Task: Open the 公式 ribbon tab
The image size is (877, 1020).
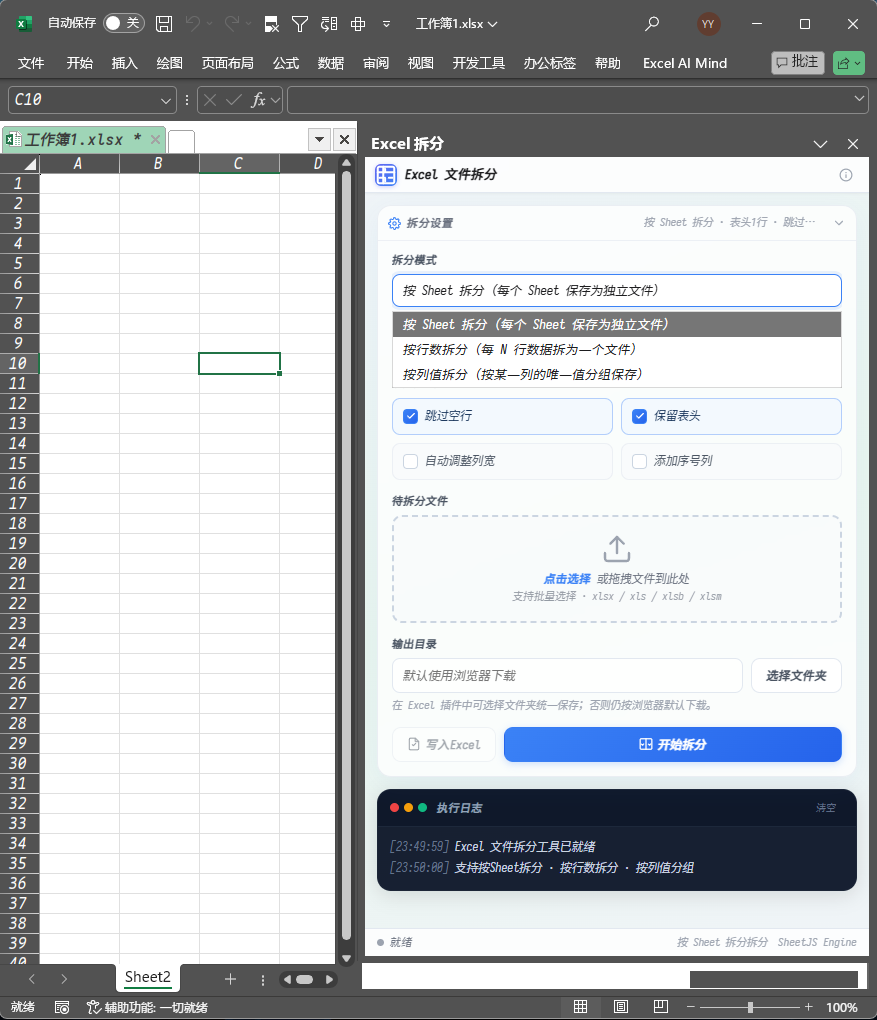Action: pos(286,64)
